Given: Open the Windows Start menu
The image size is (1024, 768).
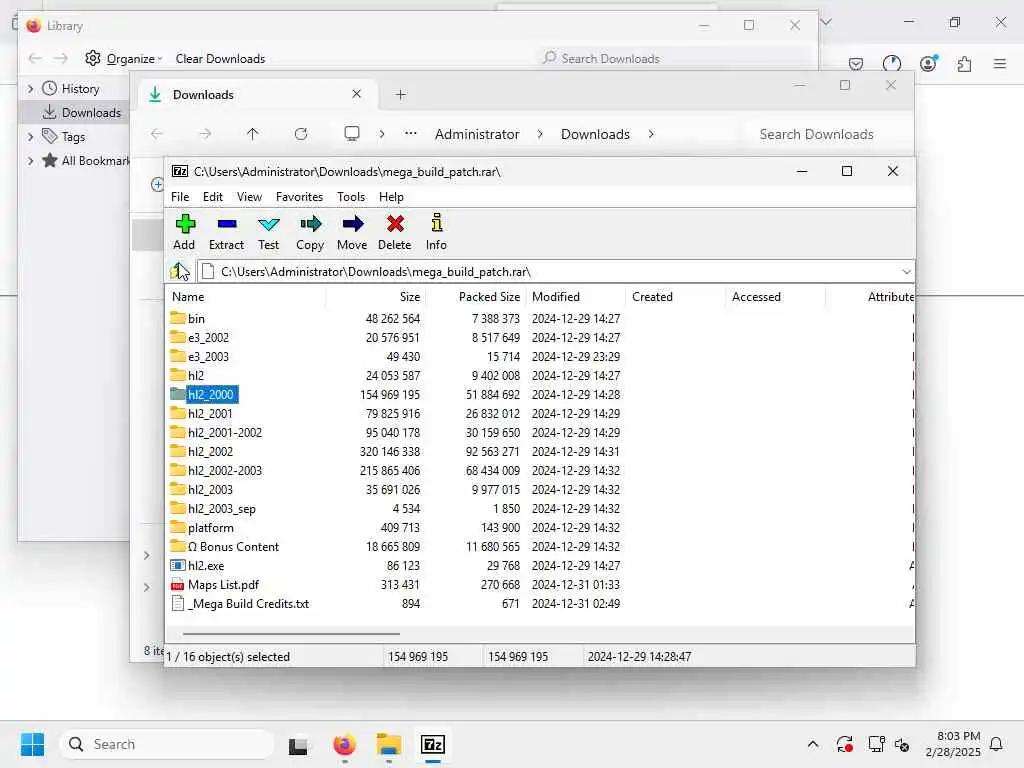Looking at the screenshot, I should 33,744.
